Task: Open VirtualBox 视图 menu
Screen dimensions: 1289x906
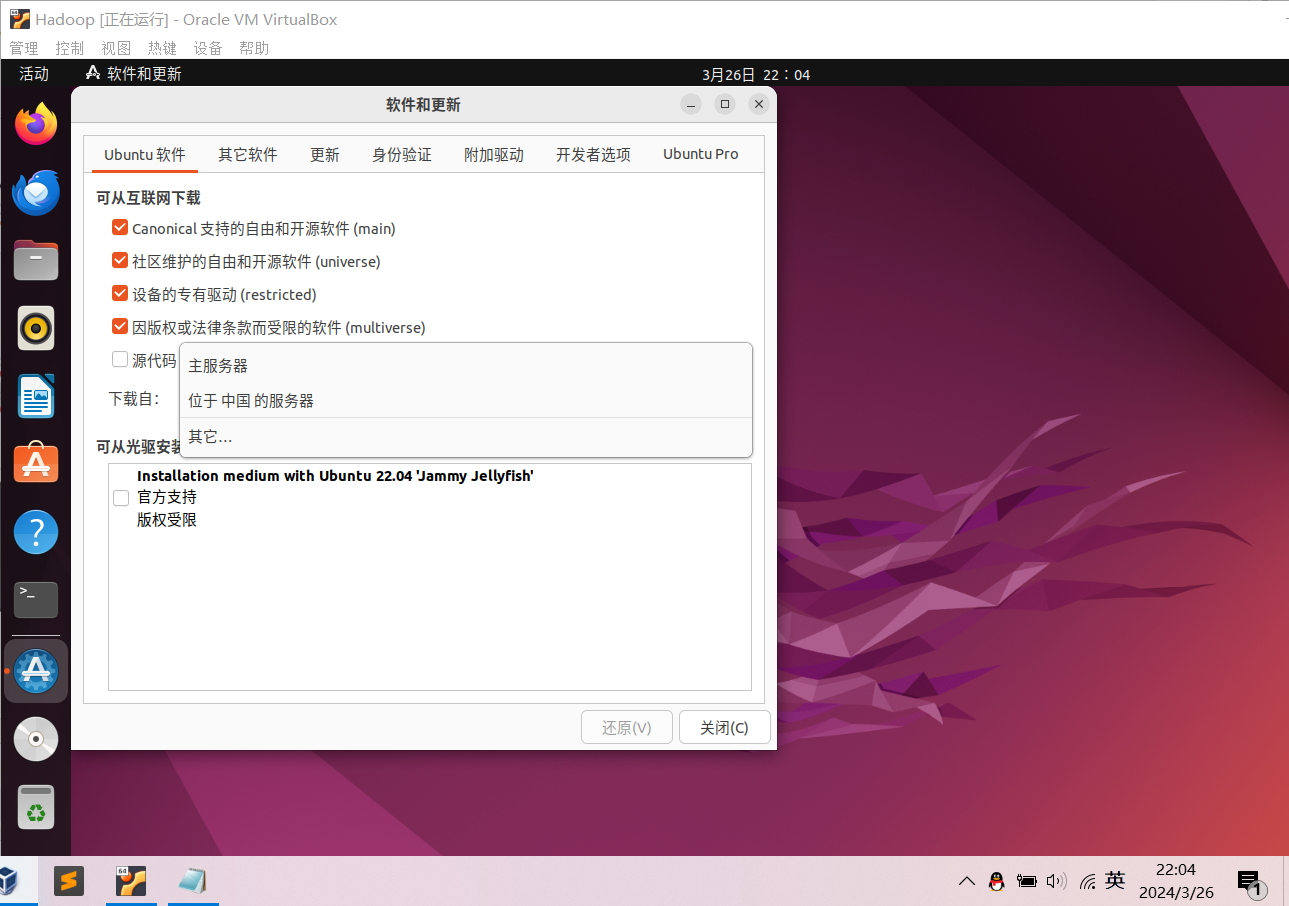Action: pyautogui.click(x=116, y=48)
